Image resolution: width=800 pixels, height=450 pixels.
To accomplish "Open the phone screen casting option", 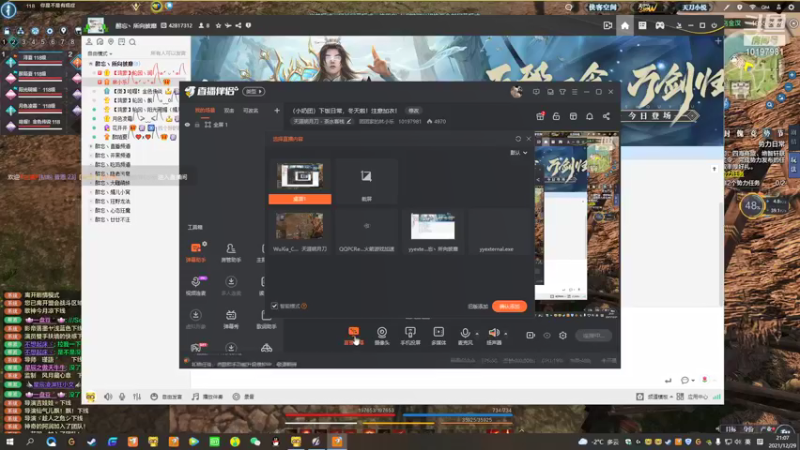I will [410, 335].
